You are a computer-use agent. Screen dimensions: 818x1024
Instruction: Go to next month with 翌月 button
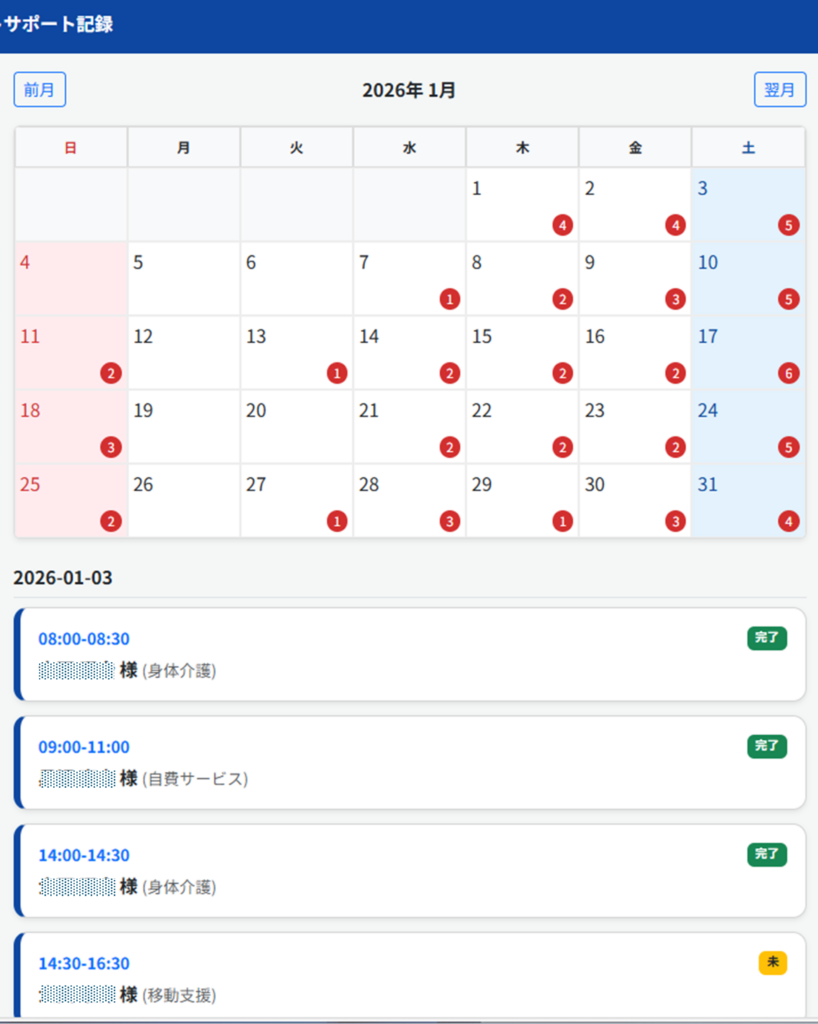point(779,90)
